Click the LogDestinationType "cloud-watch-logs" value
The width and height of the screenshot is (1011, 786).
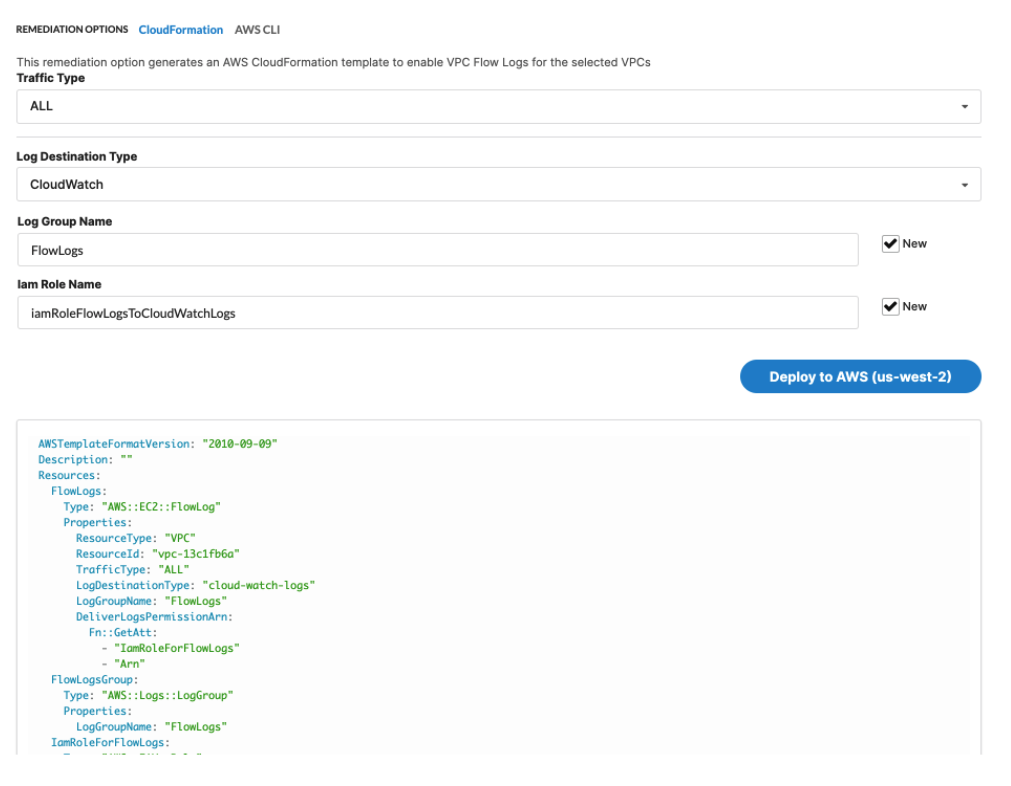[x=258, y=585]
